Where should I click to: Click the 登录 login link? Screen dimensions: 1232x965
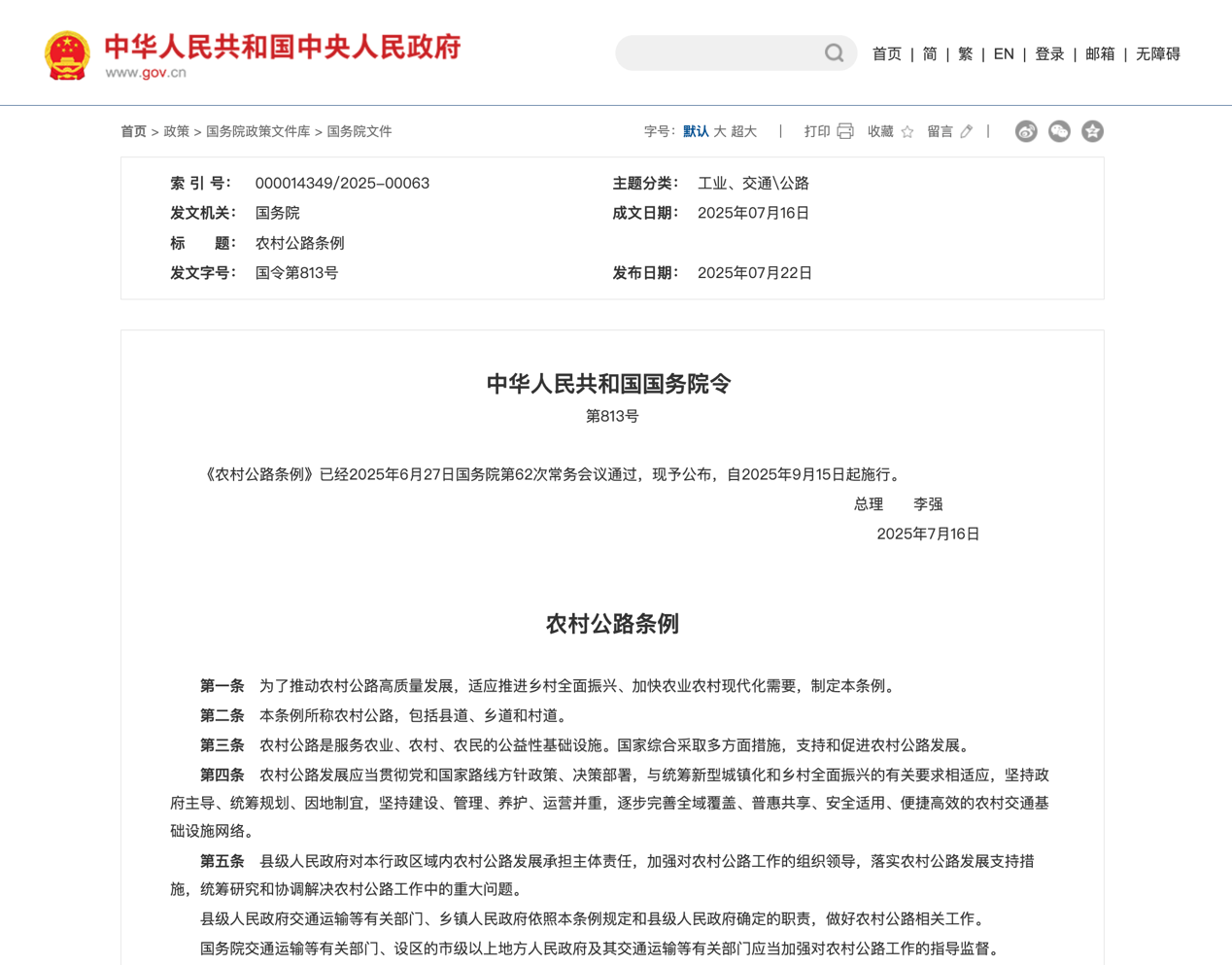1049,54
